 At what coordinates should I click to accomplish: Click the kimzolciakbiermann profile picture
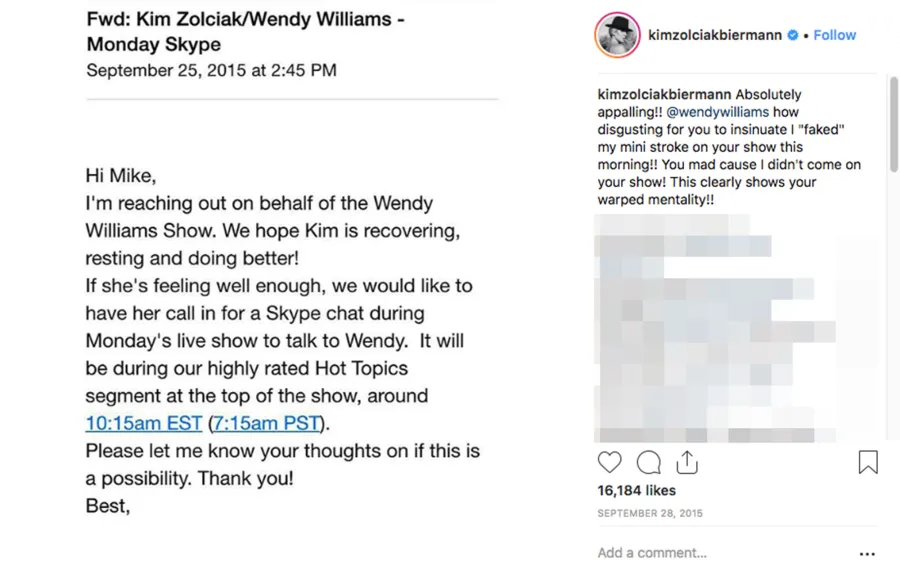coord(617,34)
